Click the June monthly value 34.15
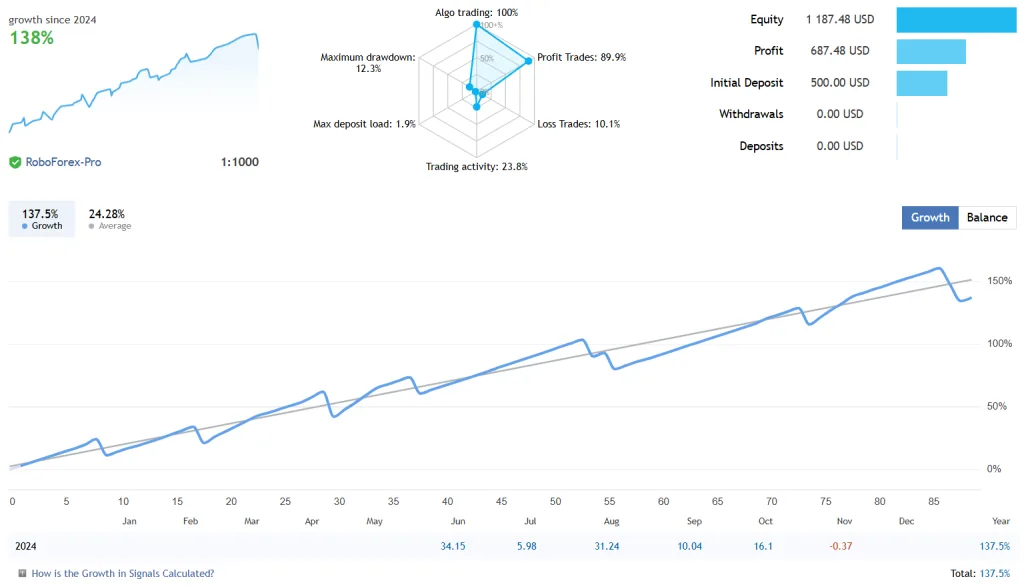 453,546
